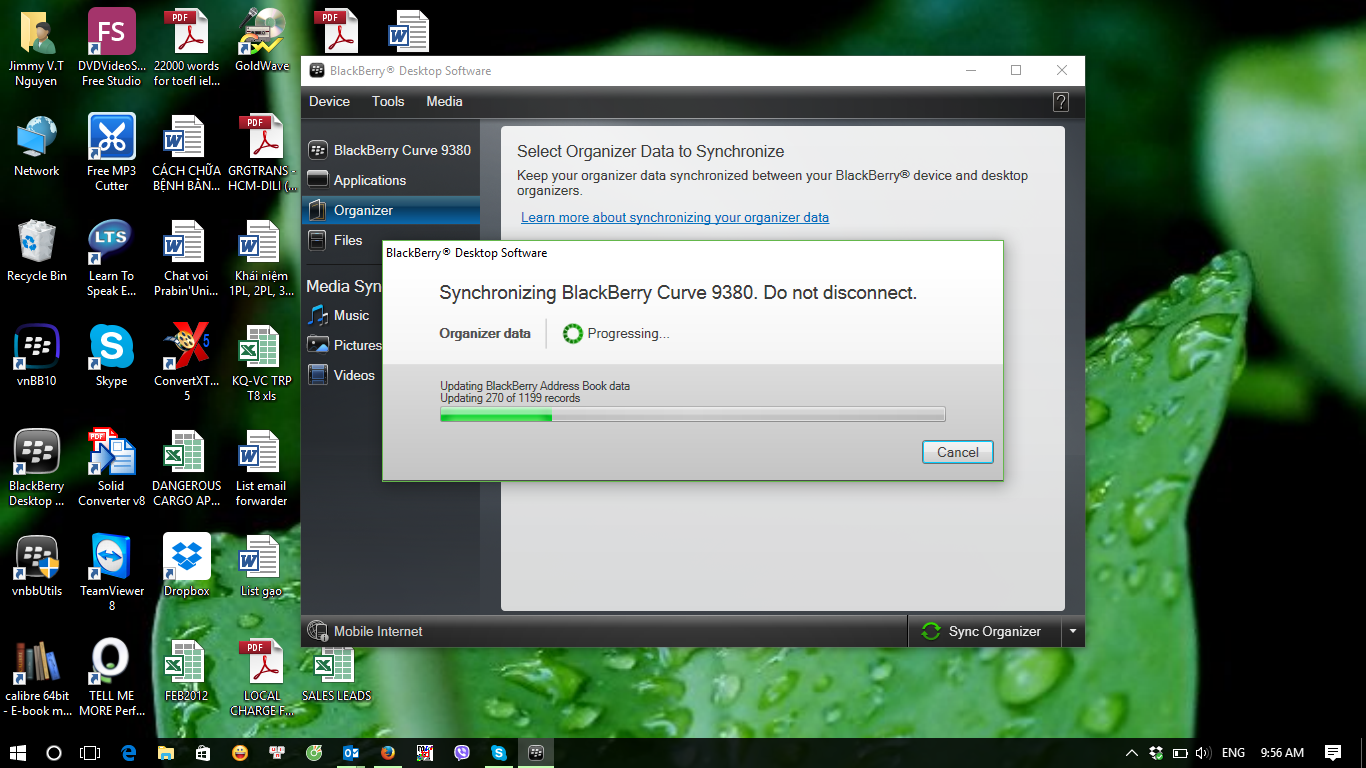Launch Learn To Speak English shortcut

pyautogui.click(x=112, y=257)
